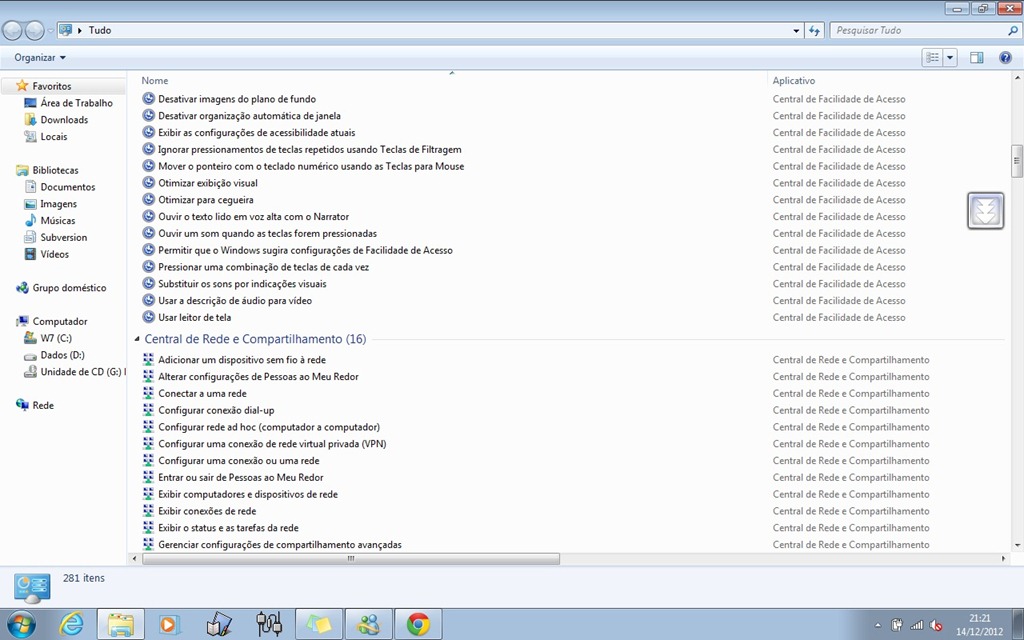
Task: Open Locais in the sidebar
Action: 54,136
